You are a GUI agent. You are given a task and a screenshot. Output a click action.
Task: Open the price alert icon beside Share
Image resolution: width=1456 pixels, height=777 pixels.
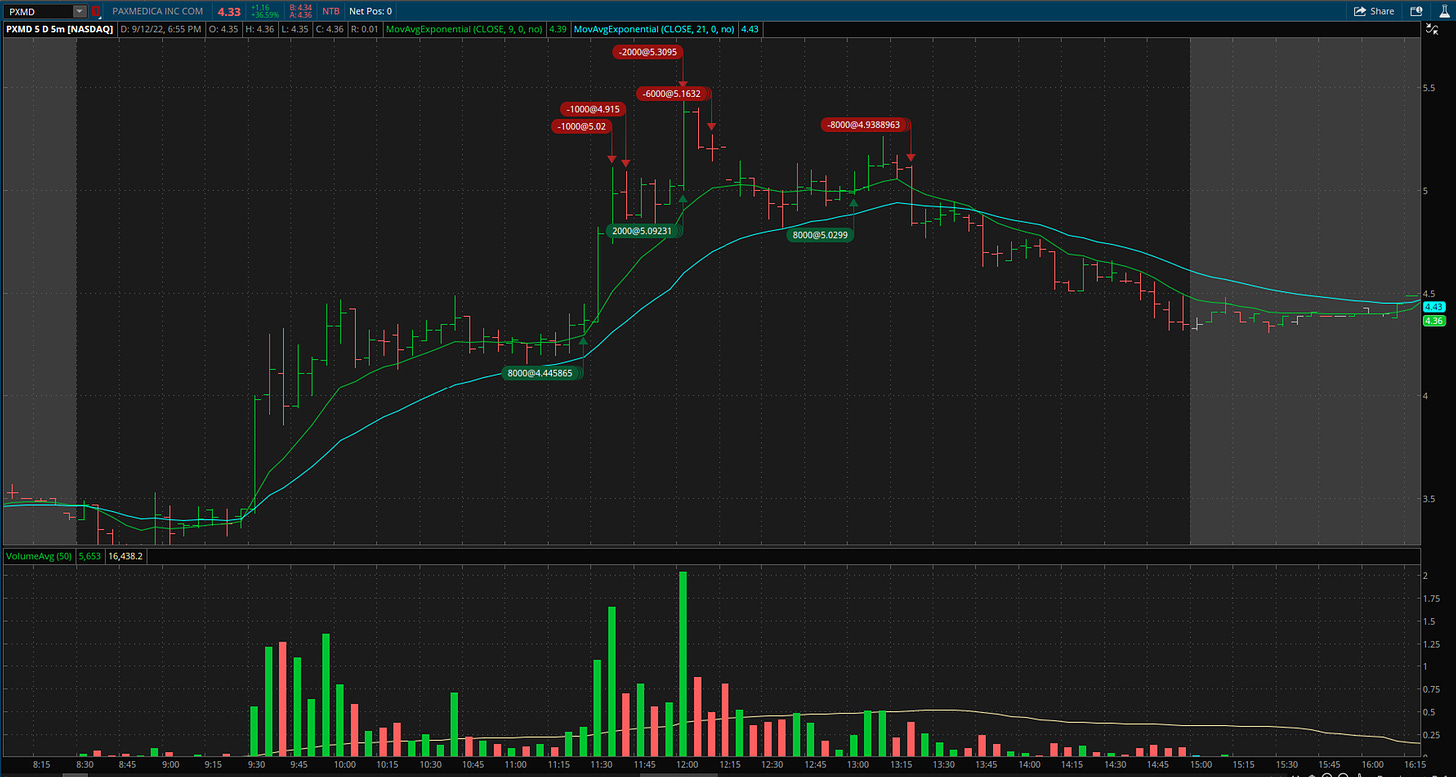(x=1416, y=11)
